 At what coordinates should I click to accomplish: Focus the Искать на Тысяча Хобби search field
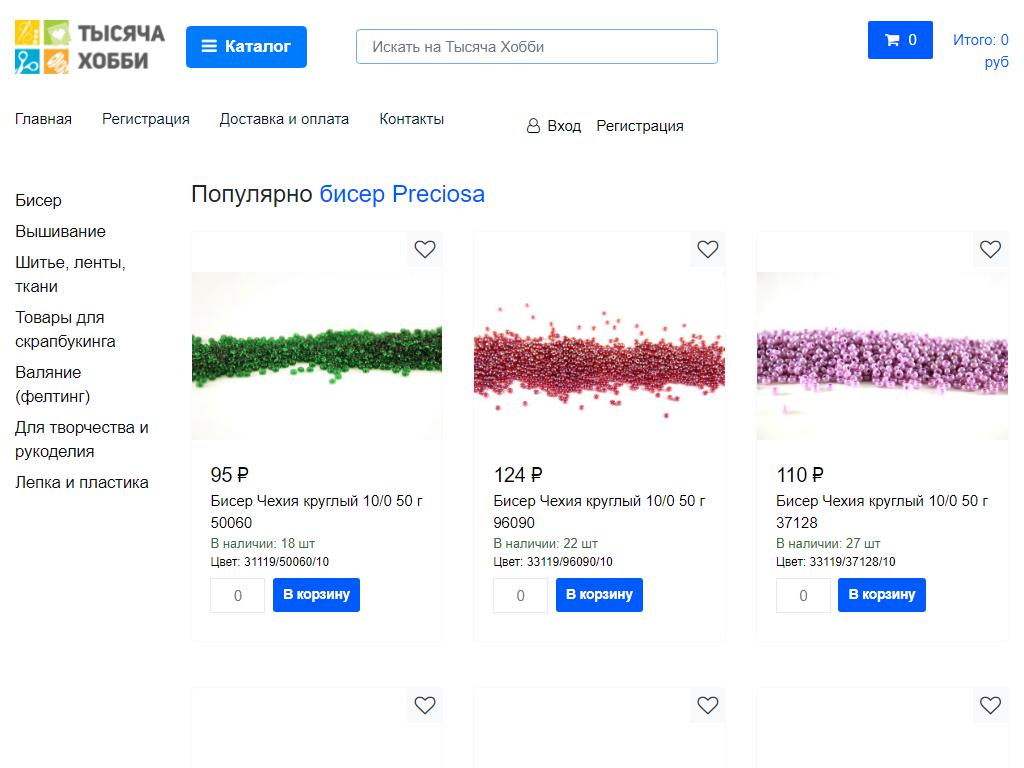pyautogui.click(x=537, y=47)
